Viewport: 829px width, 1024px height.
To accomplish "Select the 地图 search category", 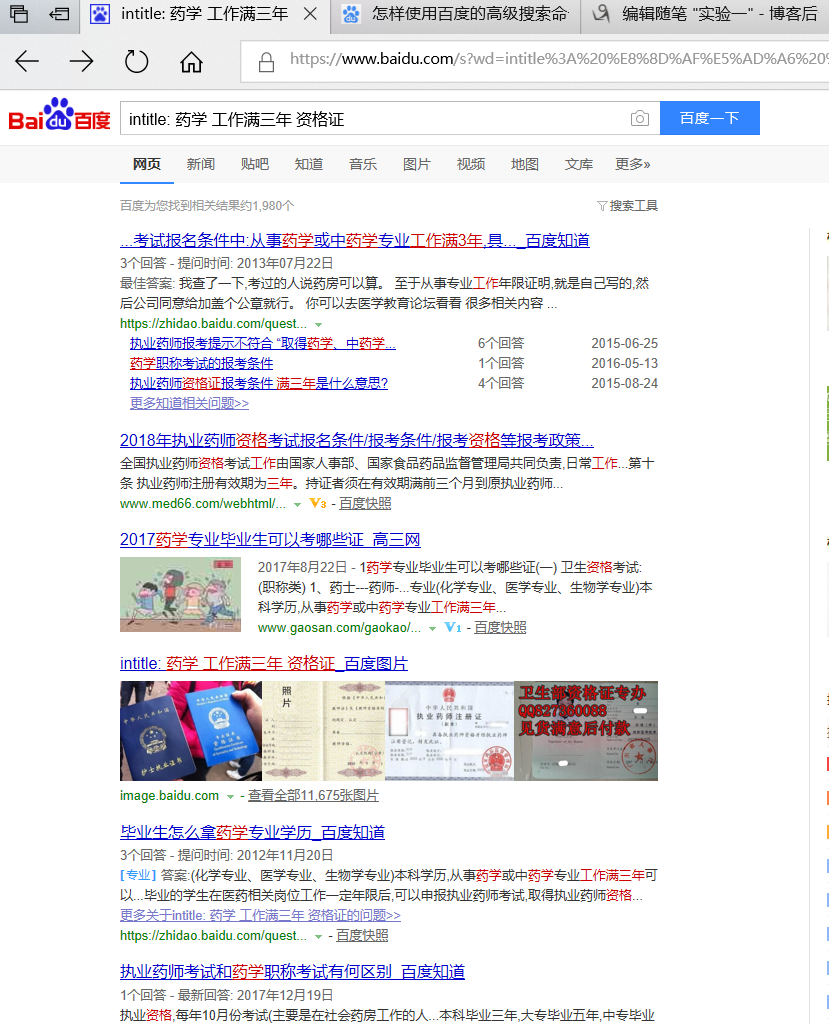I will (x=525, y=164).
